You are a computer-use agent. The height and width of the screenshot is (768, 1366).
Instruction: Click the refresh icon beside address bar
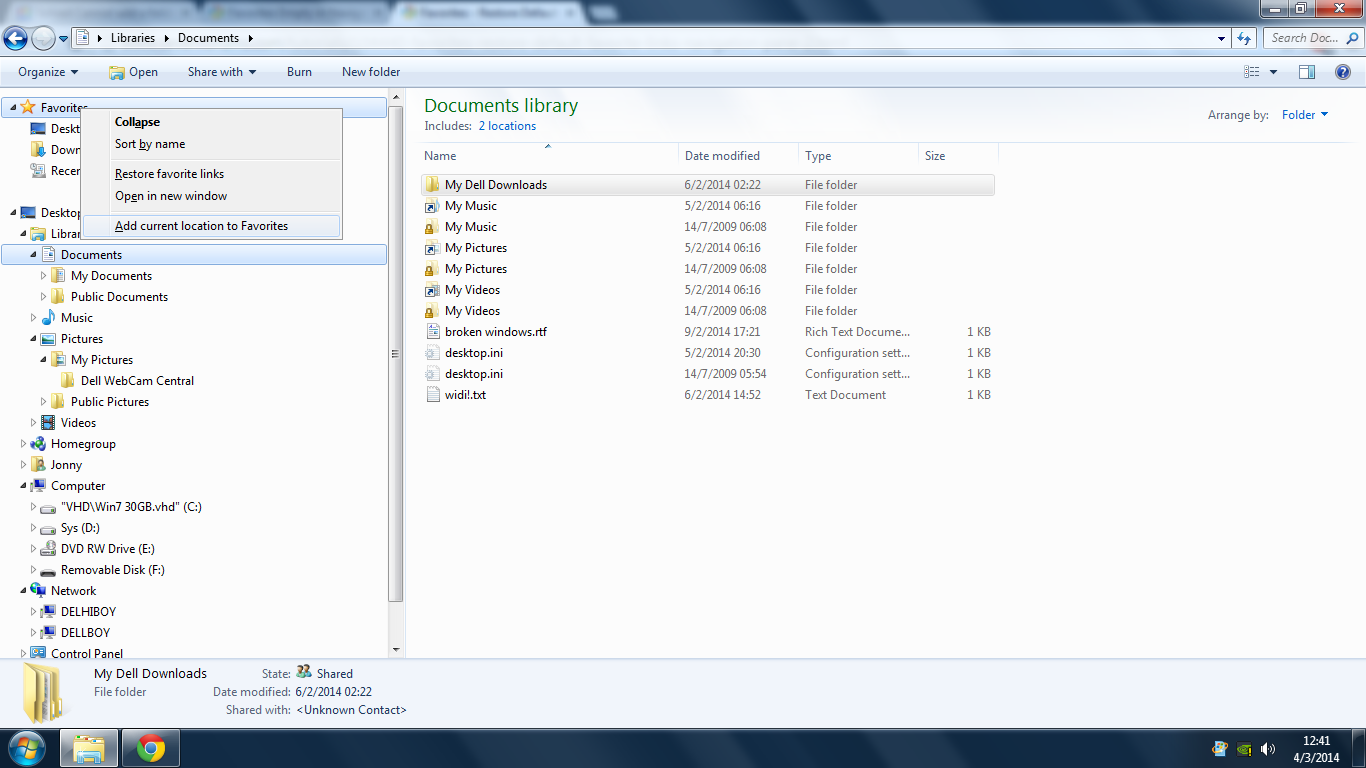1244,38
